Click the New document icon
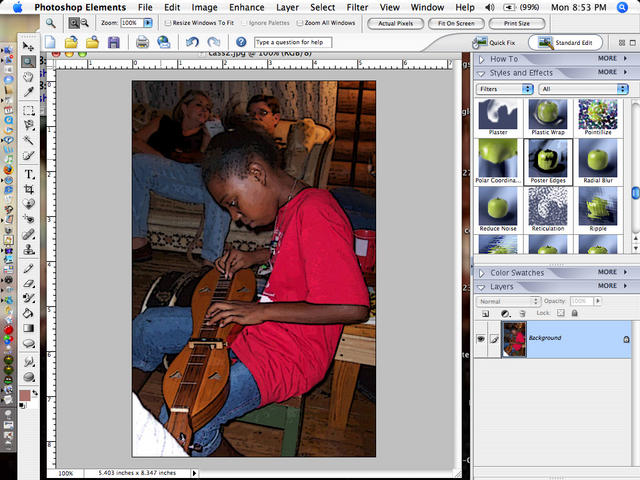Image resolution: width=640 pixels, height=480 pixels. point(50,42)
